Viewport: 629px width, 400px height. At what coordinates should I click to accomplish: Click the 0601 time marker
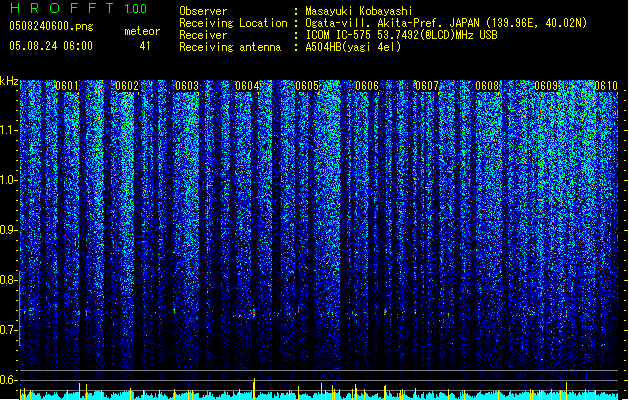[x=67, y=86]
